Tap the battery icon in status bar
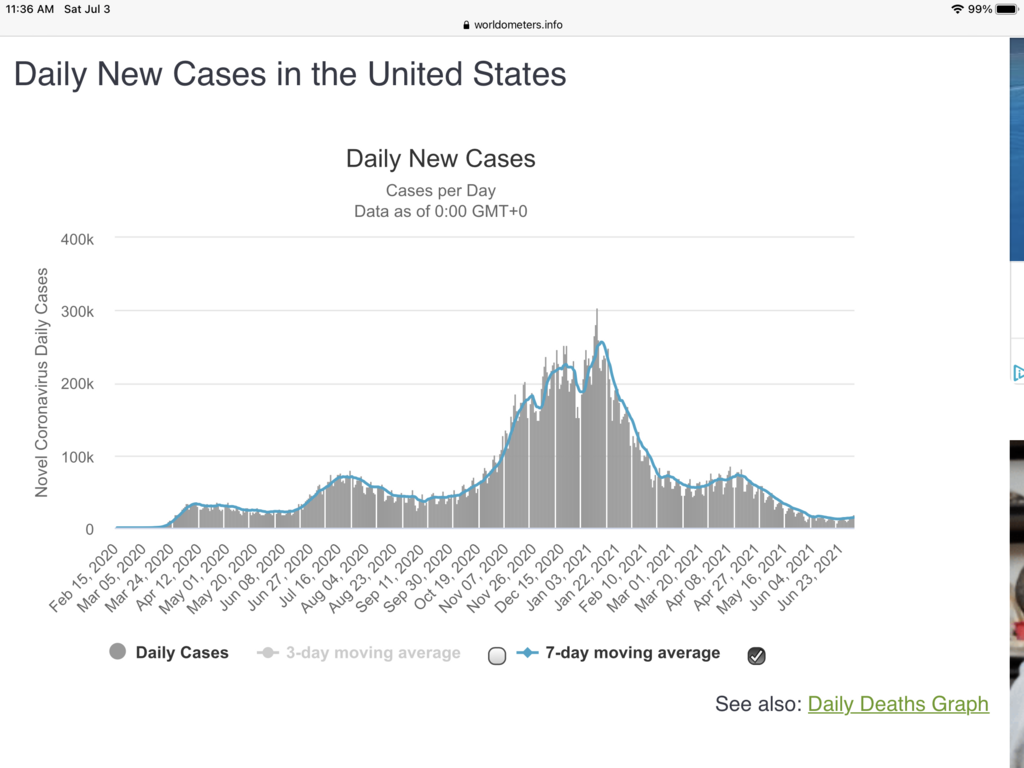This screenshot has height=768, width=1024. [x=1007, y=9]
